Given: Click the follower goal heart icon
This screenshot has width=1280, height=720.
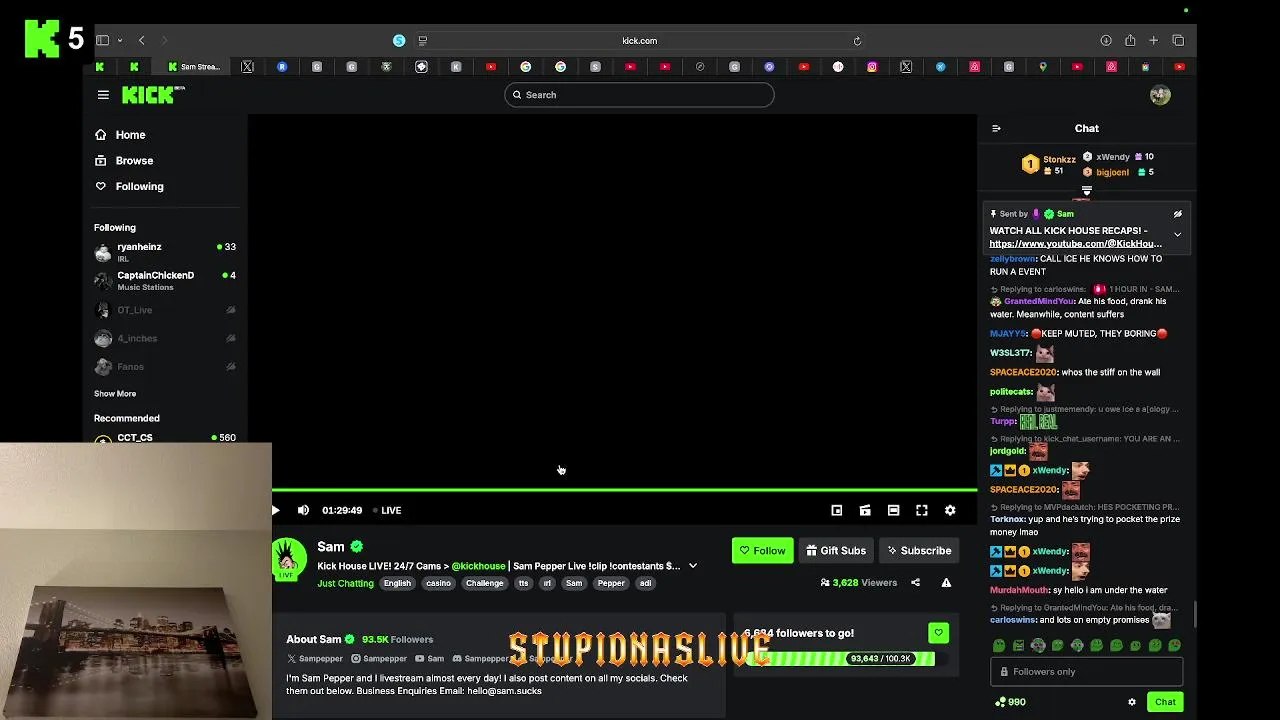Looking at the screenshot, I should (x=938, y=633).
